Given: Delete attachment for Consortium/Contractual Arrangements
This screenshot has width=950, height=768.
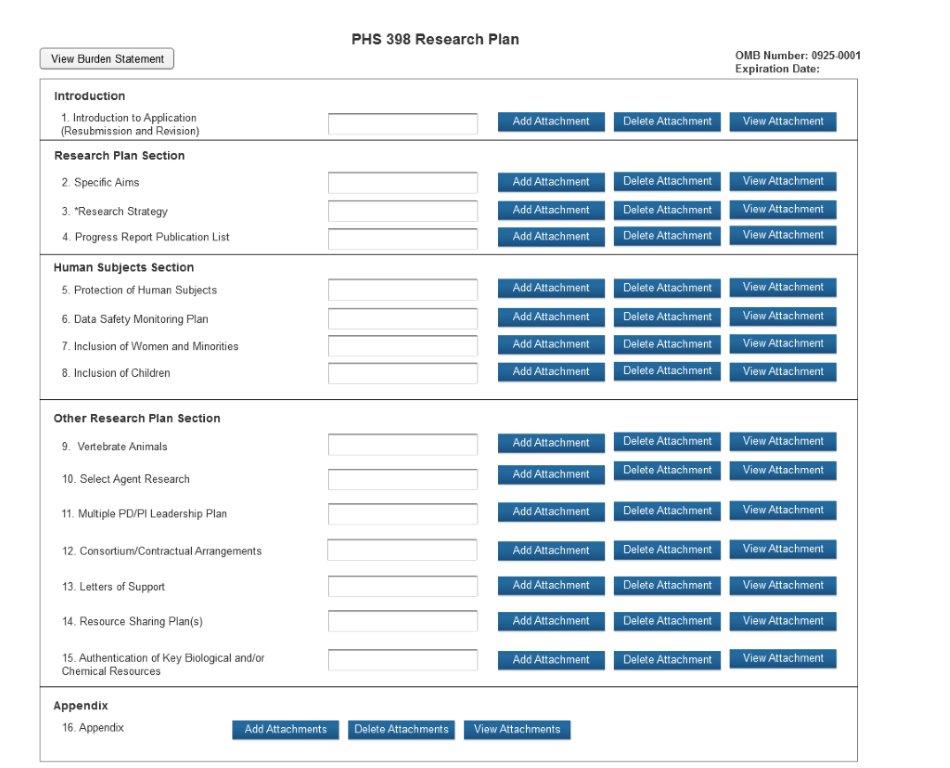Looking at the screenshot, I should [667, 550].
